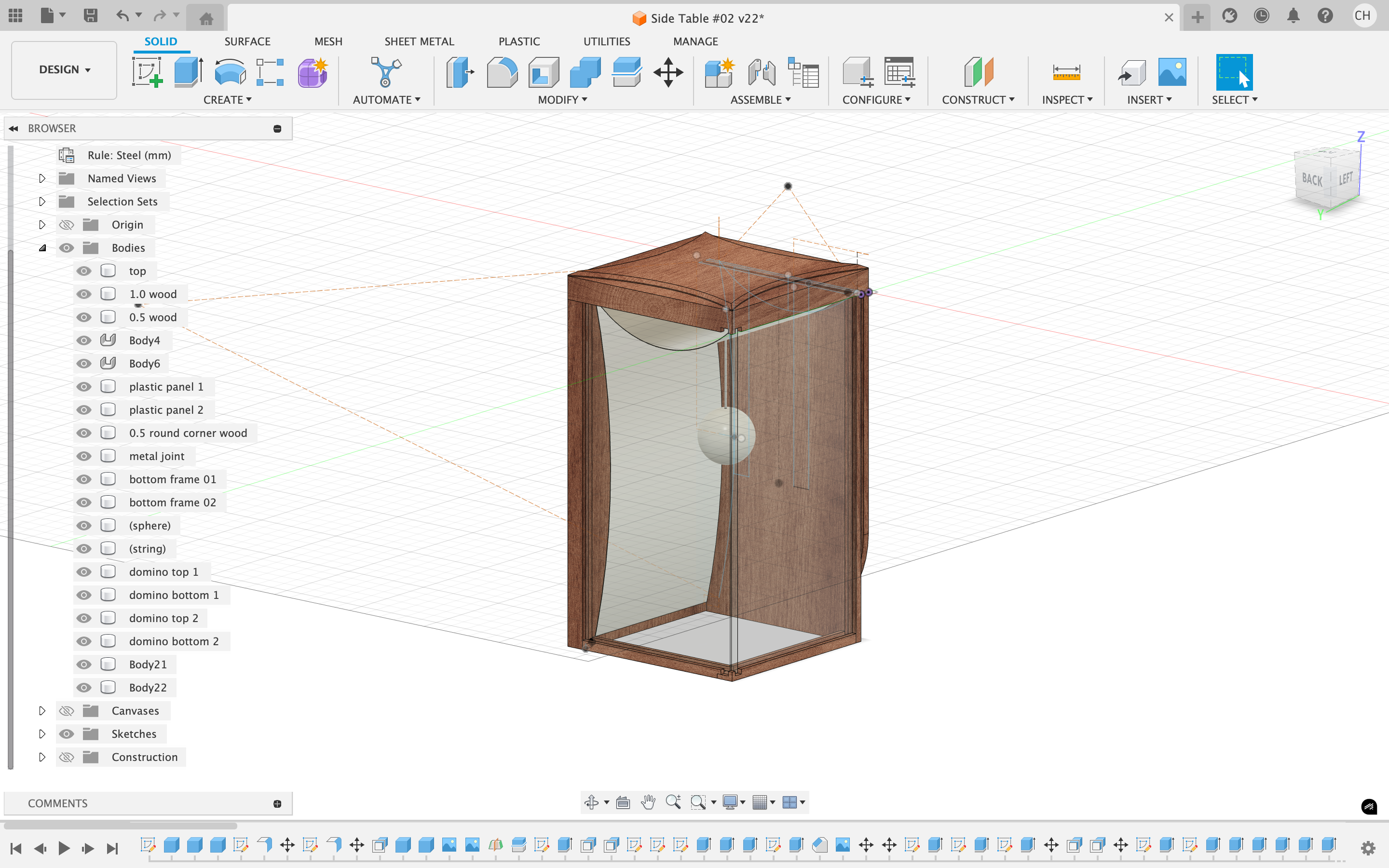The height and width of the screenshot is (868, 1389).
Task: Open the SHEET METAL tab
Action: pos(419,41)
